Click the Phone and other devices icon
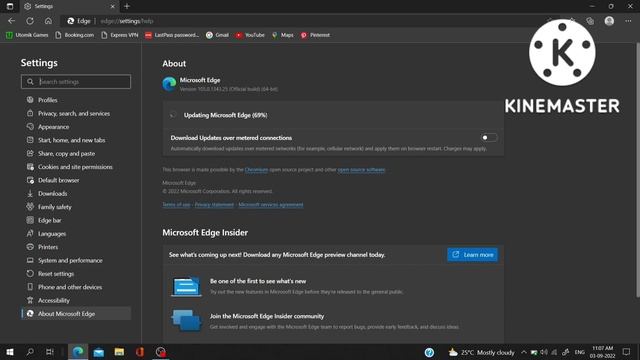640x360 pixels. click(30, 287)
